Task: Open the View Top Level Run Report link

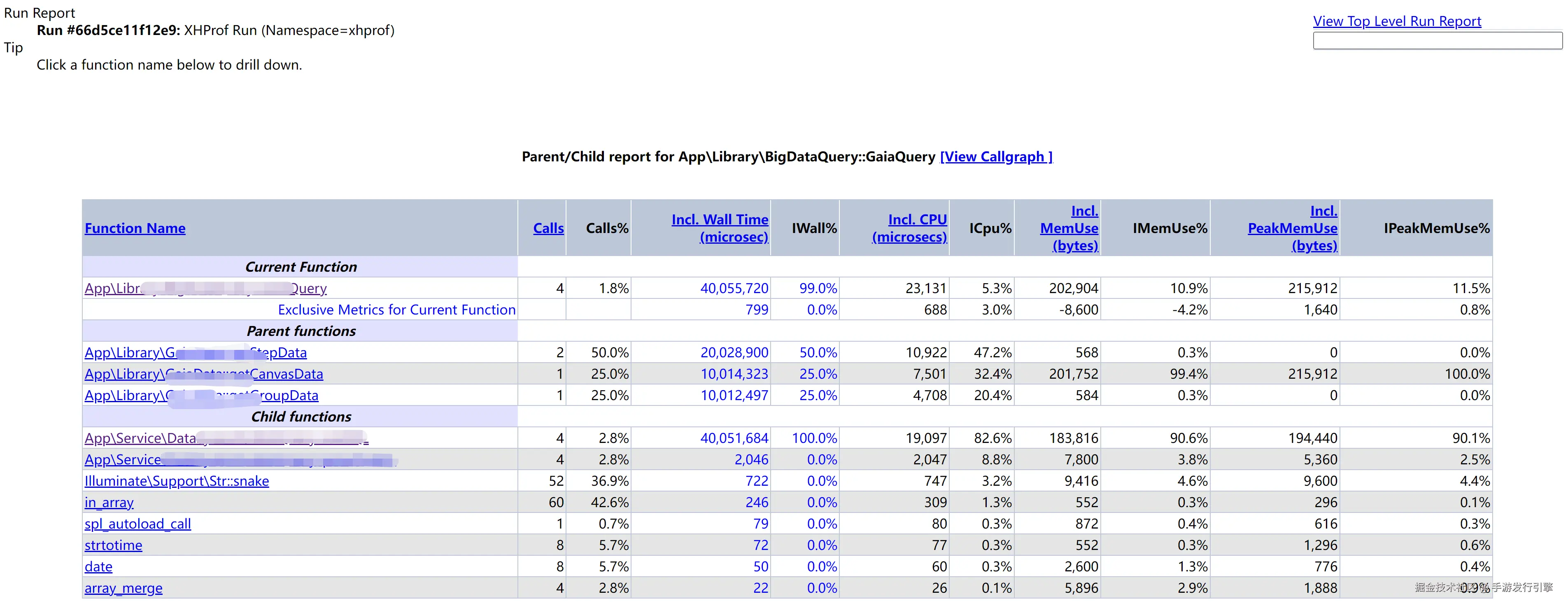Action: (1396, 21)
